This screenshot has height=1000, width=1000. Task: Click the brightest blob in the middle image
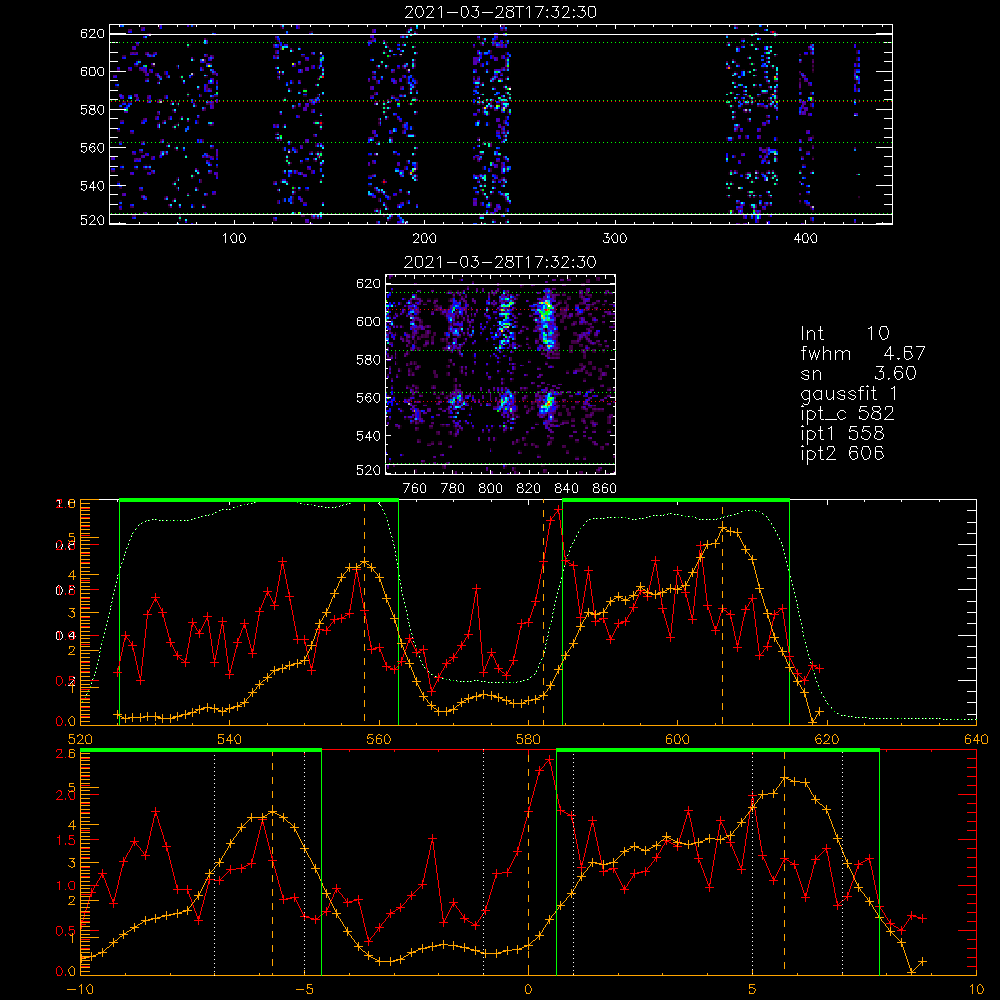545,312
